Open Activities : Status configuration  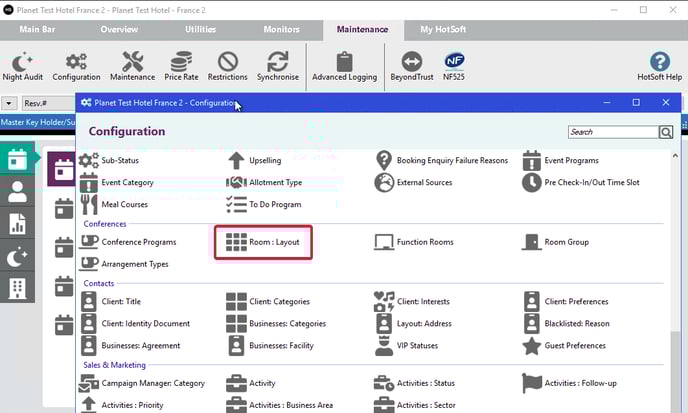414,384
